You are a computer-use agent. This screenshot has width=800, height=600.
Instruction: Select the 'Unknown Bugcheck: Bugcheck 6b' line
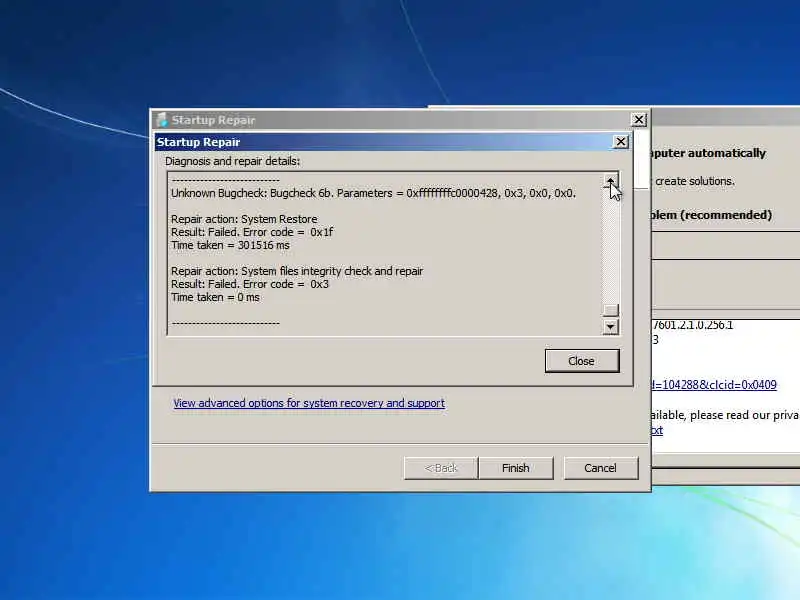coord(373,193)
